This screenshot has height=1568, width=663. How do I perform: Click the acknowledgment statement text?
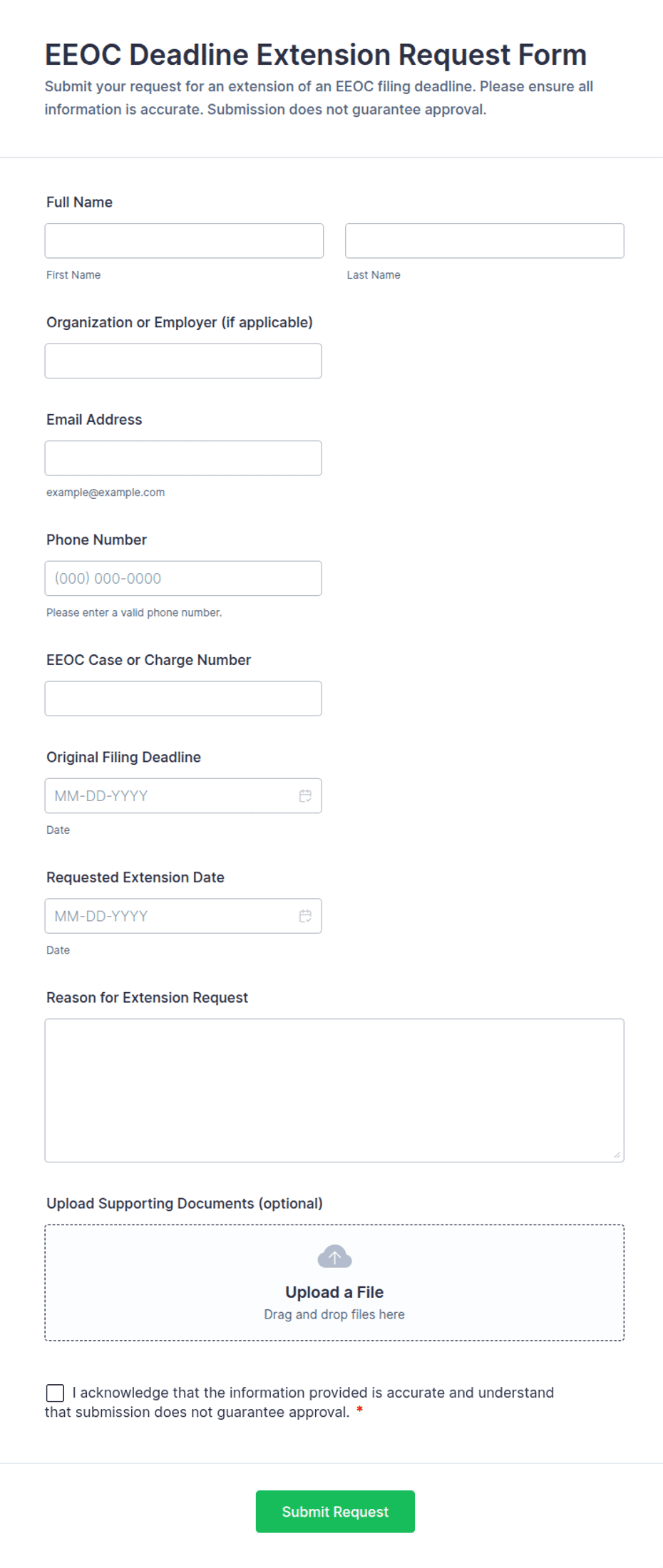pyautogui.click(x=299, y=1403)
